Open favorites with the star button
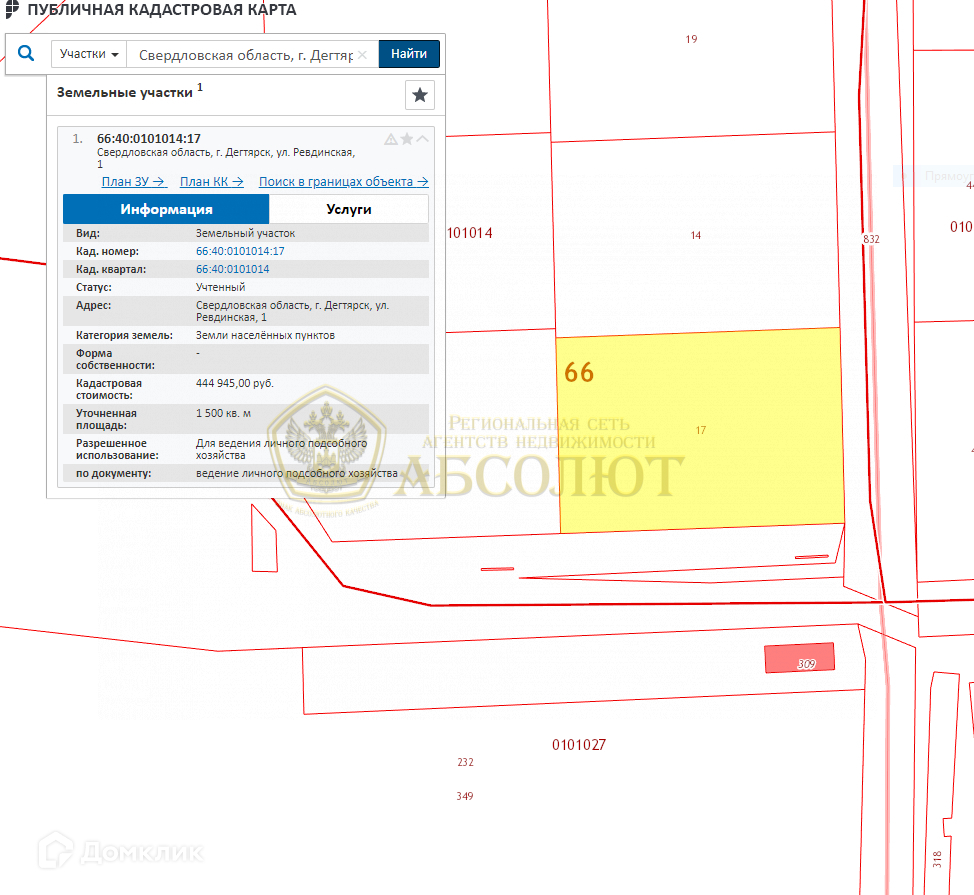The width and height of the screenshot is (974, 895). (420, 95)
